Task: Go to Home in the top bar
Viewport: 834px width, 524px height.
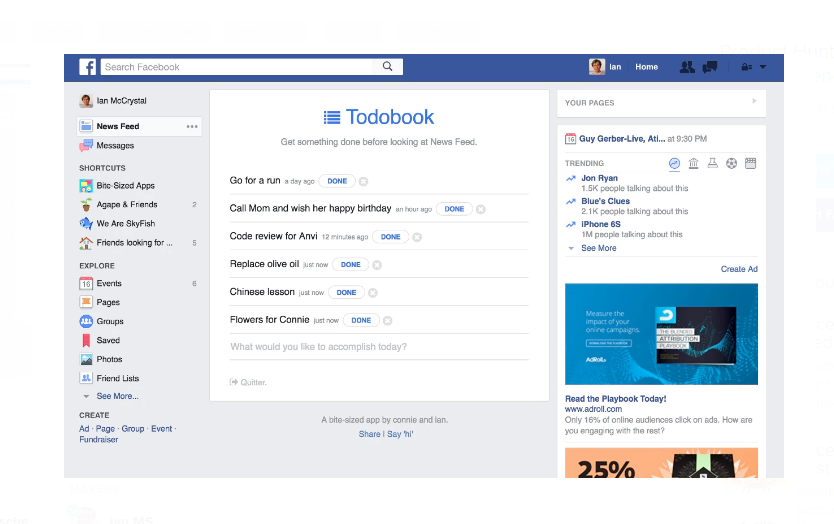Action: [646, 67]
